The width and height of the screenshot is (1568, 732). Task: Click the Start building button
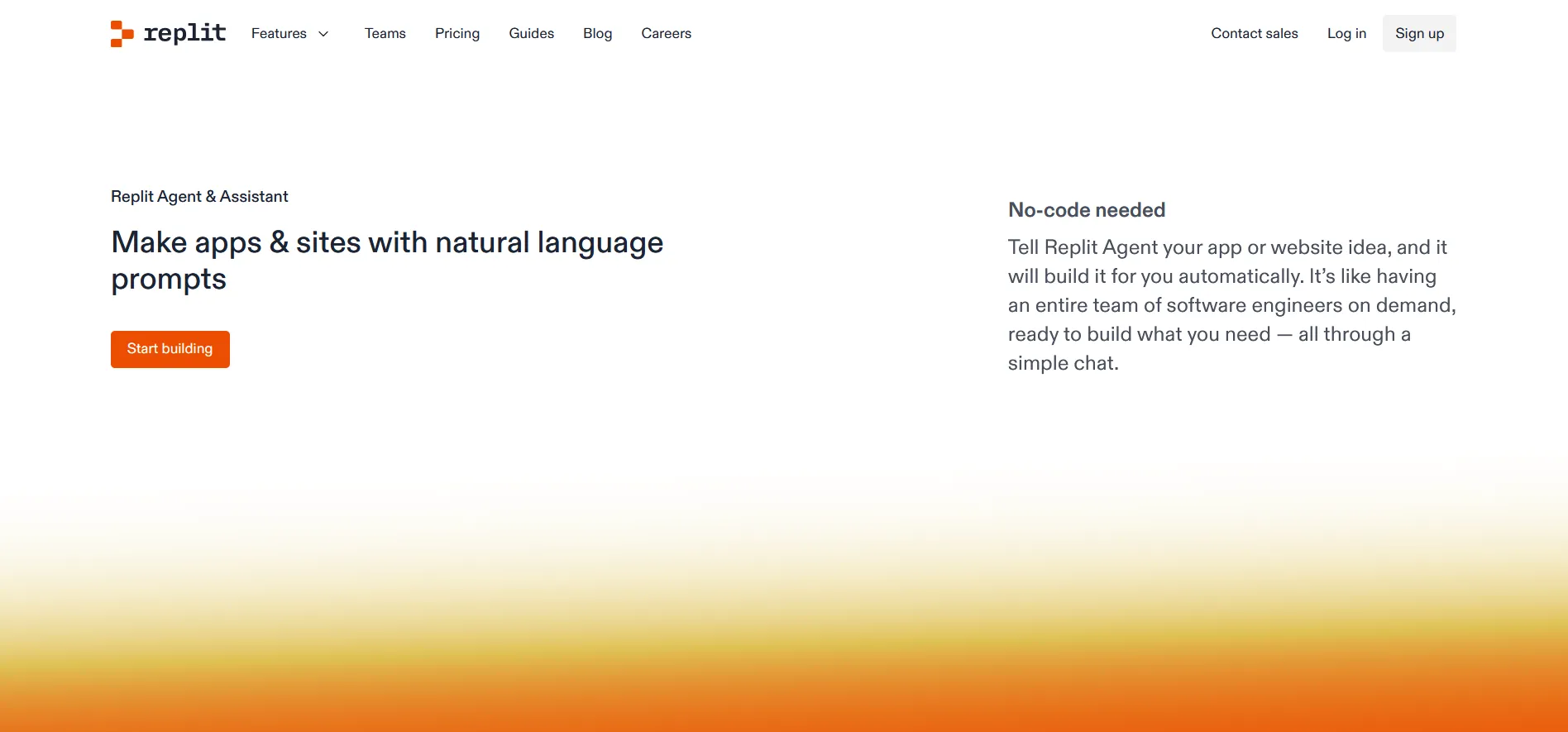tap(170, 350)
